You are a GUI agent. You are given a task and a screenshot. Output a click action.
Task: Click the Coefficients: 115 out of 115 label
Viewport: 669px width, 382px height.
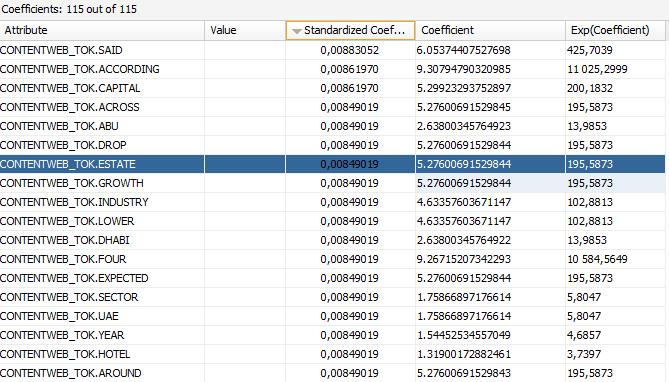click(69, 9)
